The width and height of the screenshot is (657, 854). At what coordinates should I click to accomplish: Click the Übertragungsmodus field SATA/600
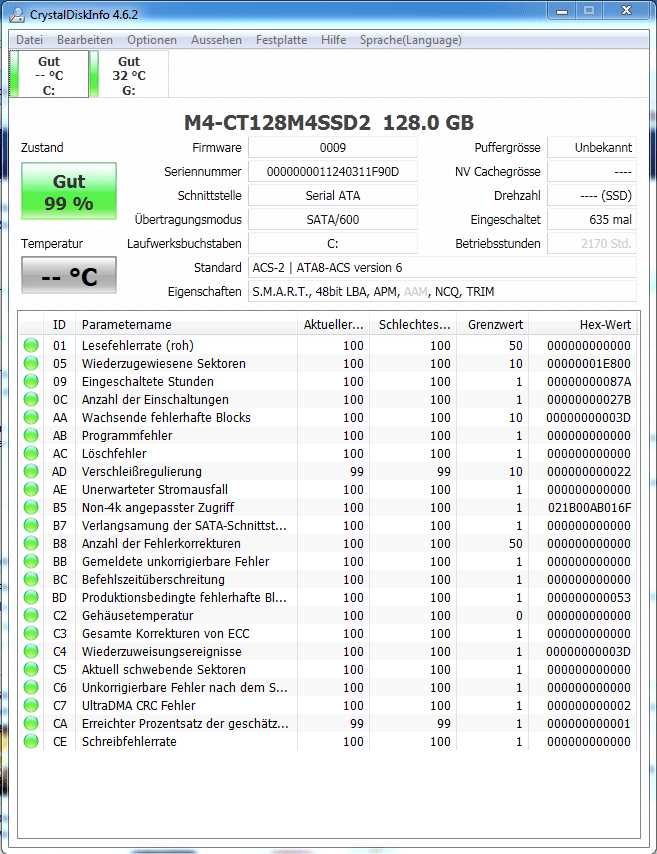click(x=333, y=219)
